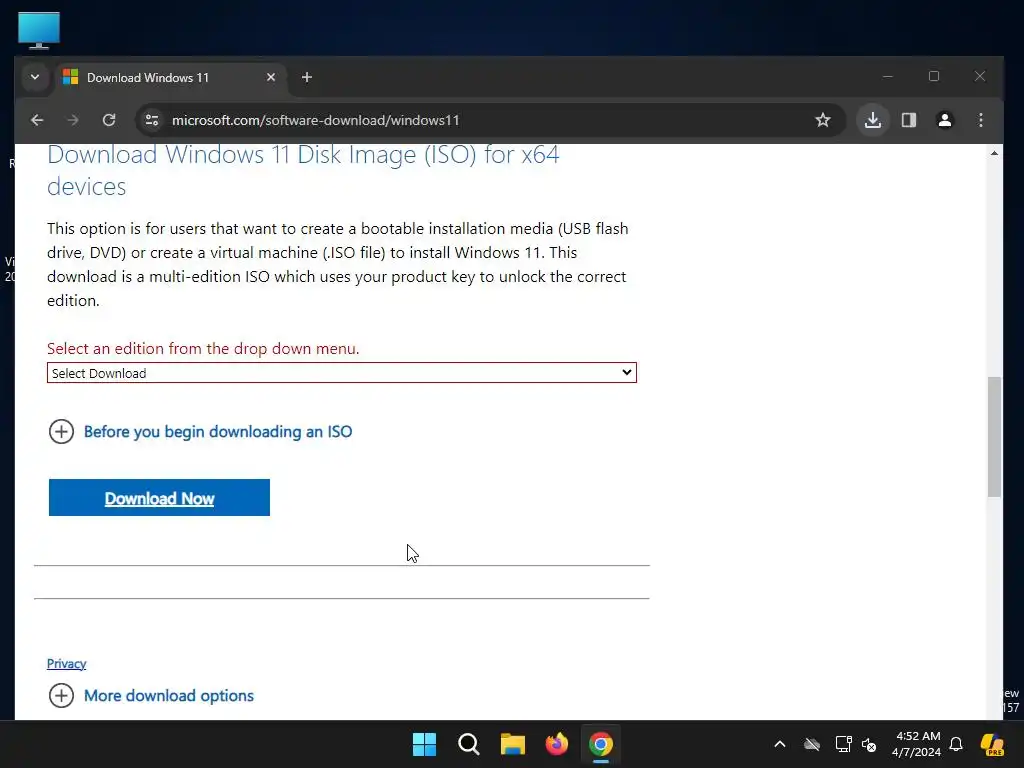Viewport: 1024px width, 768px height.
Task: Launch Firefox from taskbar
Action: click(x=556, y=744)
